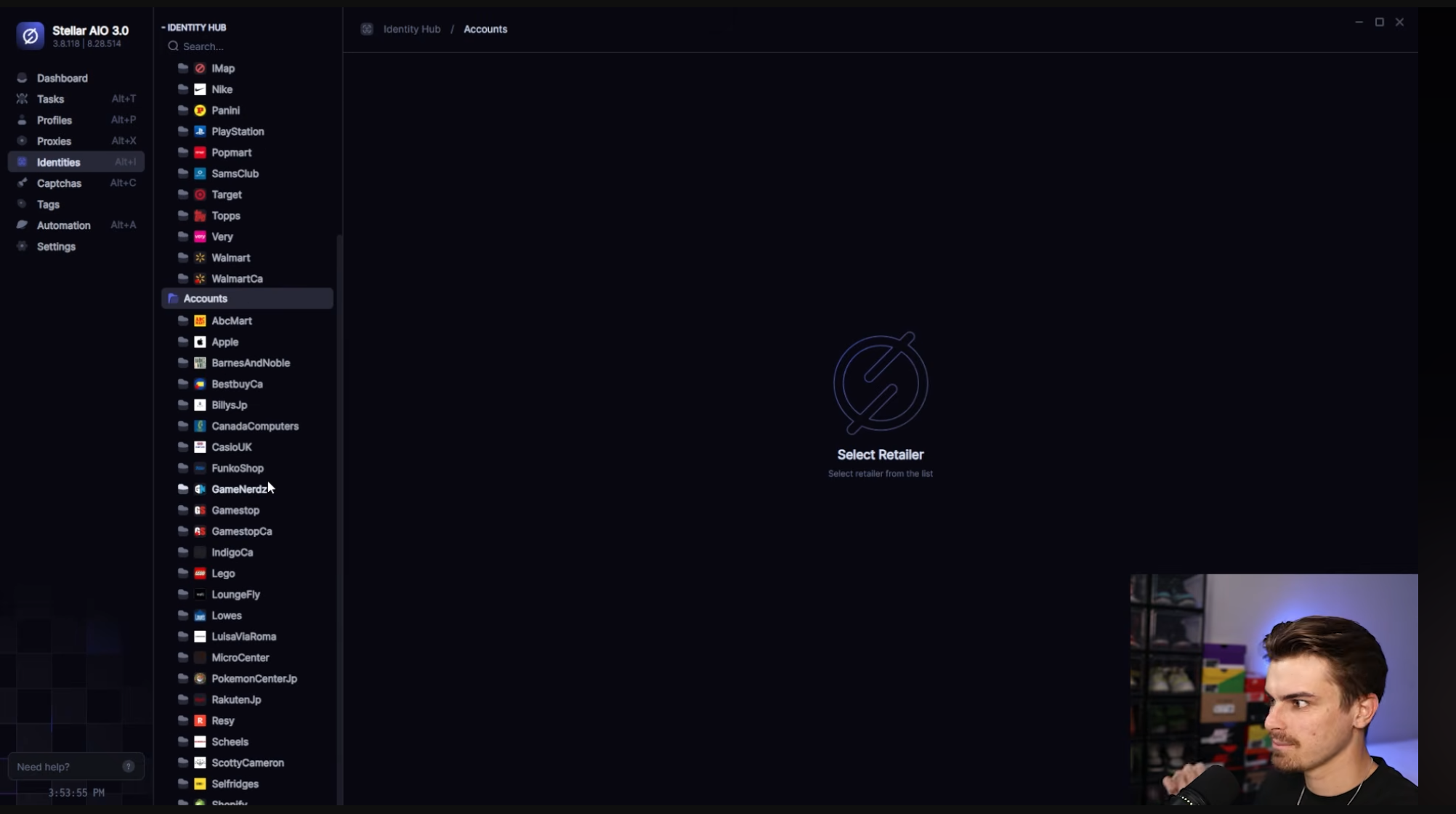Click the CanadaComputers retailer icon
Image resolution: width=1456 pixels, height=814 pixels.
click(x=200, y=426)
